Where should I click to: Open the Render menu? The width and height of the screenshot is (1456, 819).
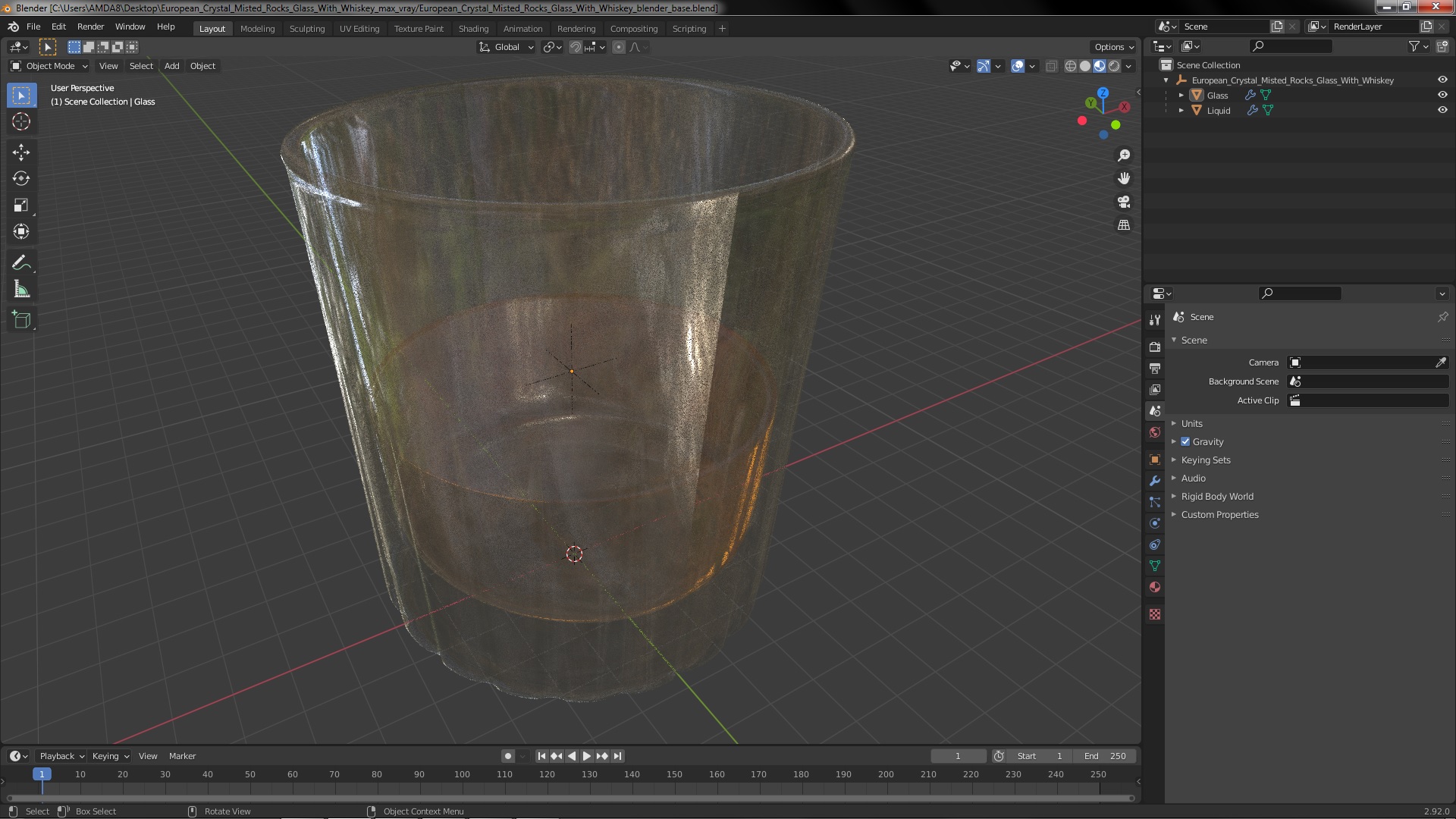coord(90,27)
